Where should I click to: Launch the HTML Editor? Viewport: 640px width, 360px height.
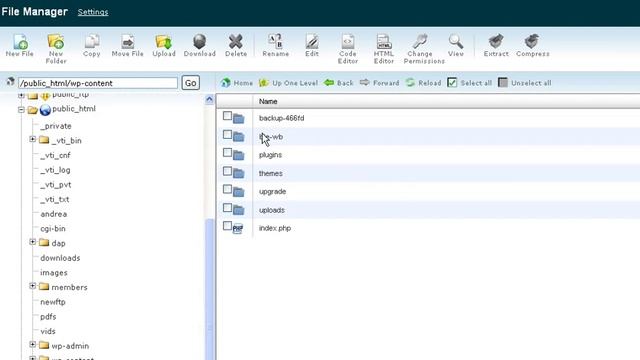(x=384, y=49)
